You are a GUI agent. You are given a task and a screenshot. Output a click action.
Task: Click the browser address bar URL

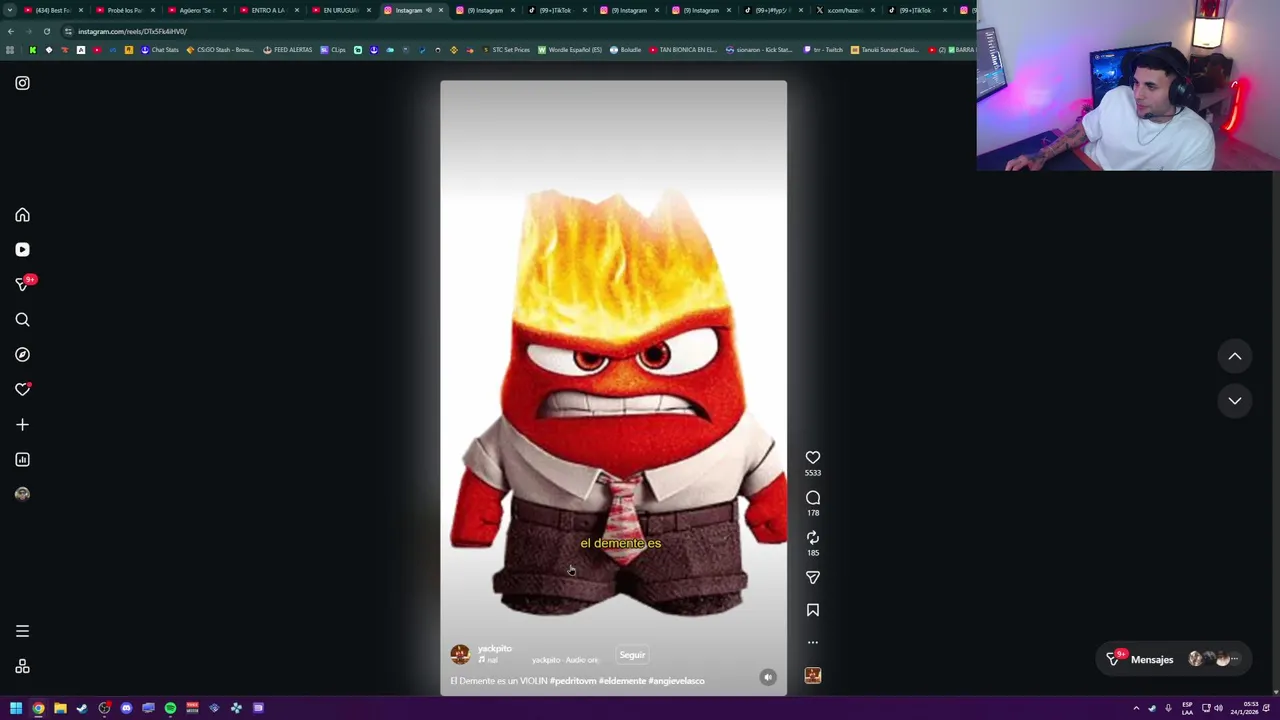click(132, 31)
